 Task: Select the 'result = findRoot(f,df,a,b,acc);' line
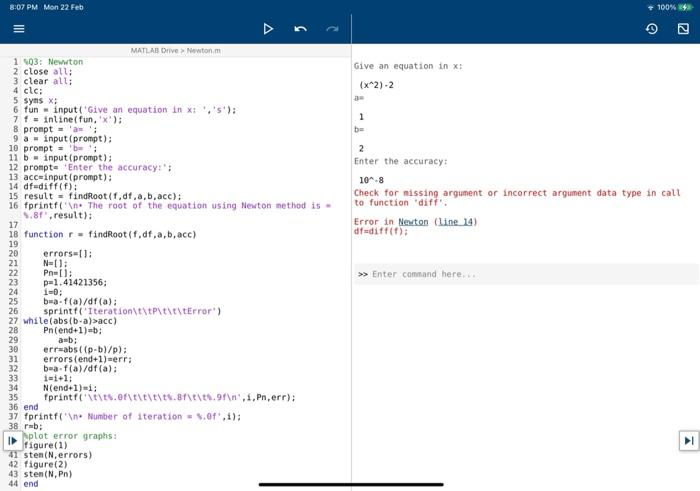point(103,196)
